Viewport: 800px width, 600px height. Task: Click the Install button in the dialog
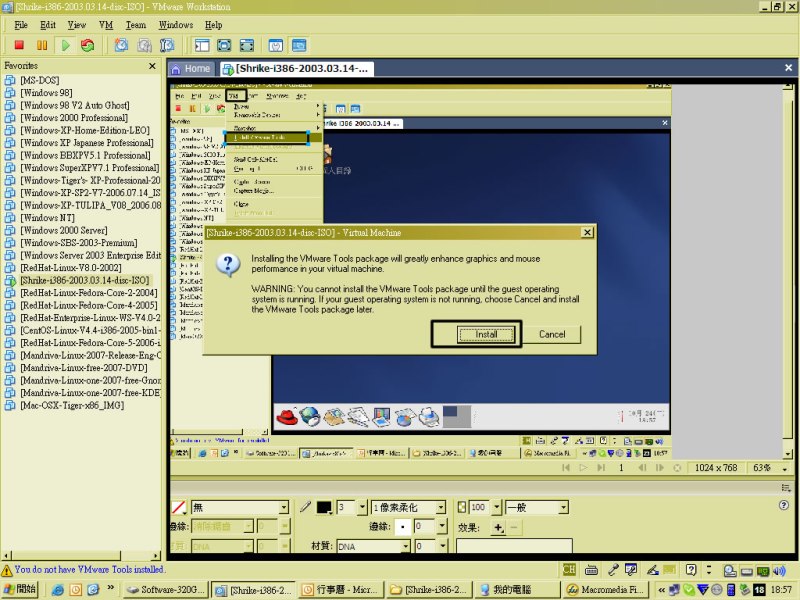click(x=486, y=335)
